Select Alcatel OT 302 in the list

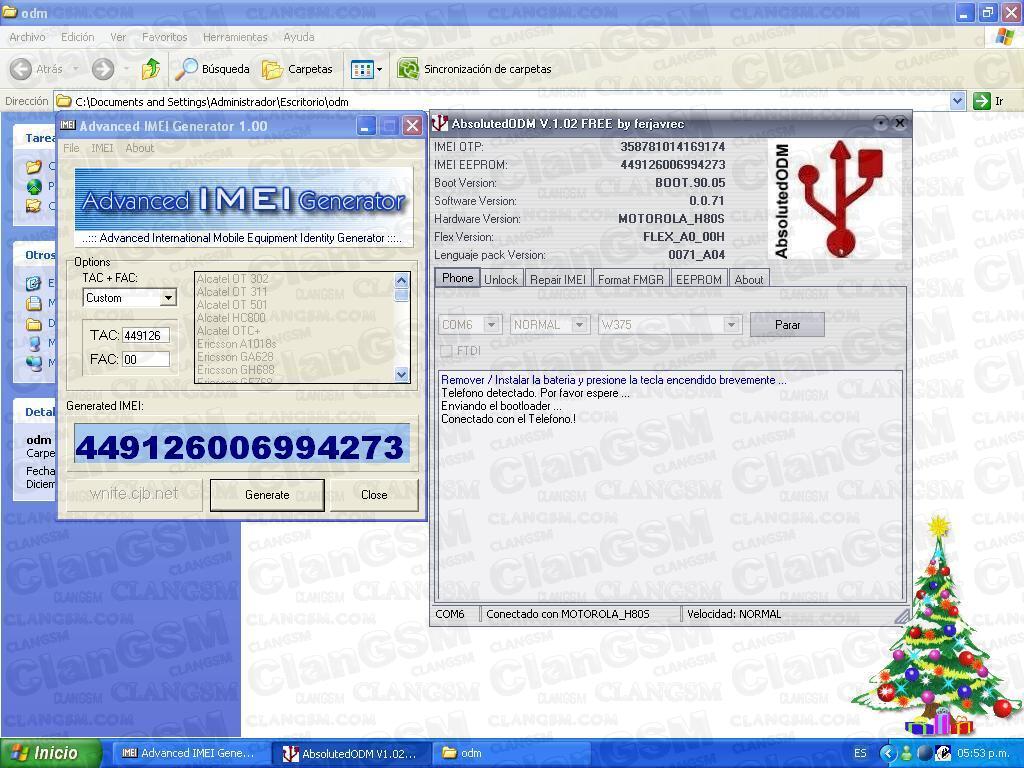point(232,279)
